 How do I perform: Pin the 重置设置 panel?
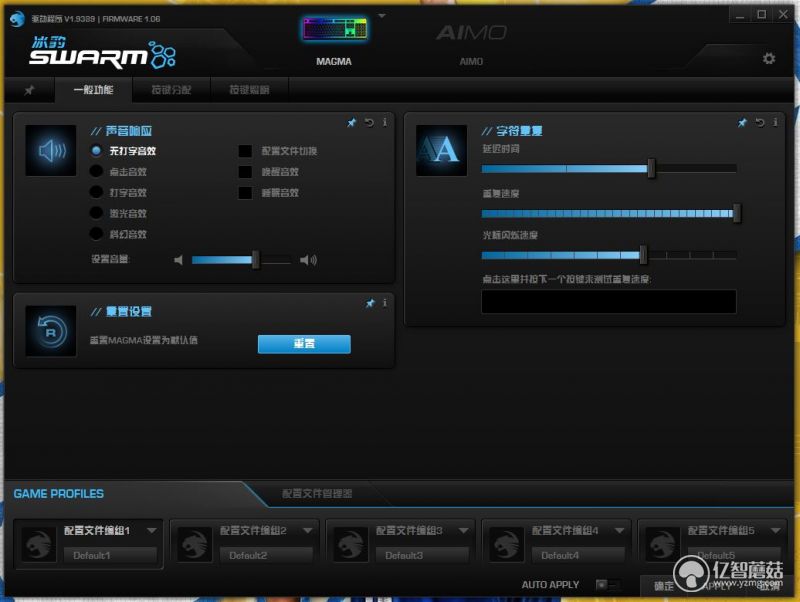click(370, 304)
